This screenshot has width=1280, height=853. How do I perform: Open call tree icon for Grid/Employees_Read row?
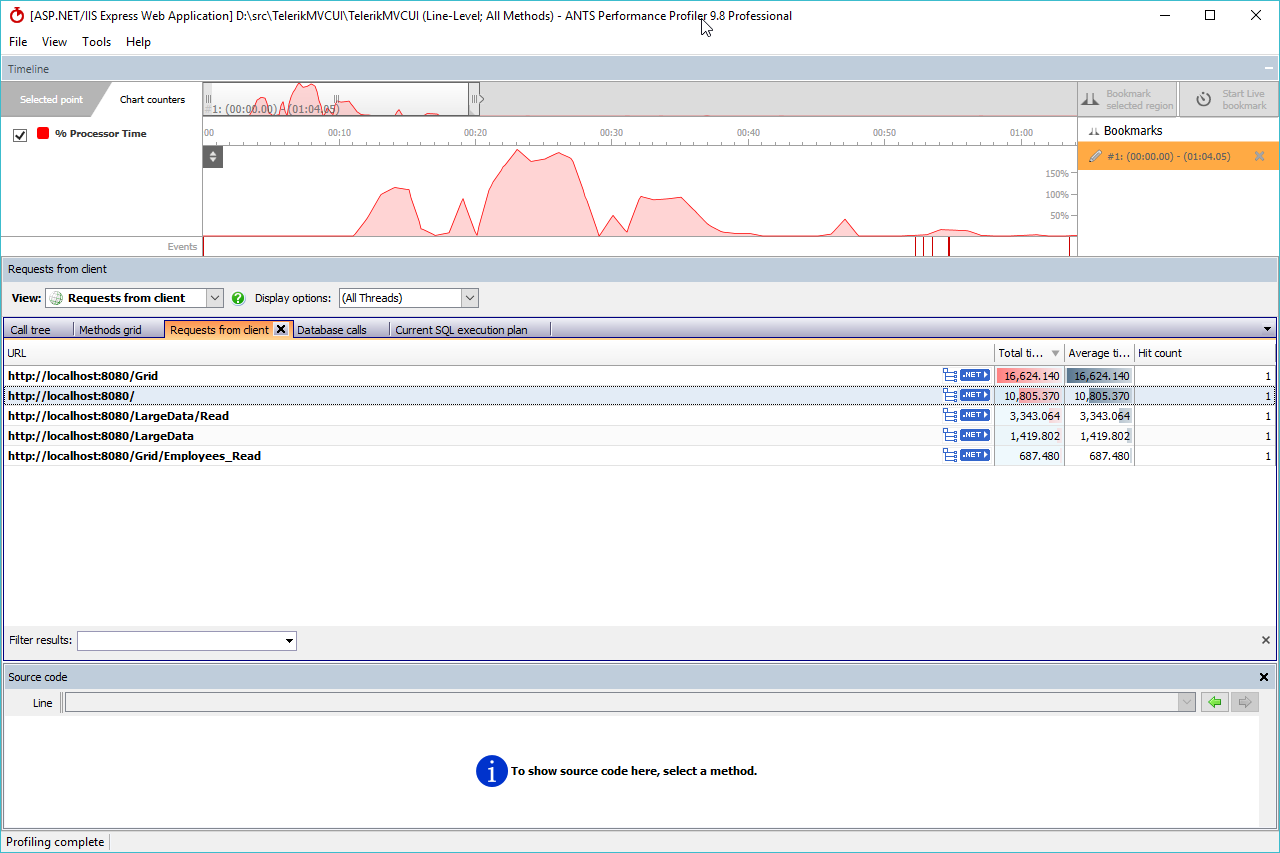950,455
